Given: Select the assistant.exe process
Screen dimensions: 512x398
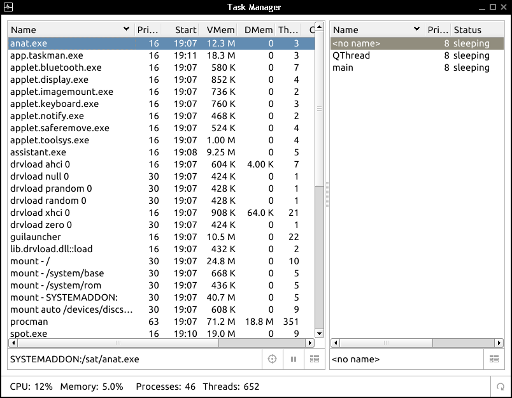Looking at the screenshot, I should 161,152.
